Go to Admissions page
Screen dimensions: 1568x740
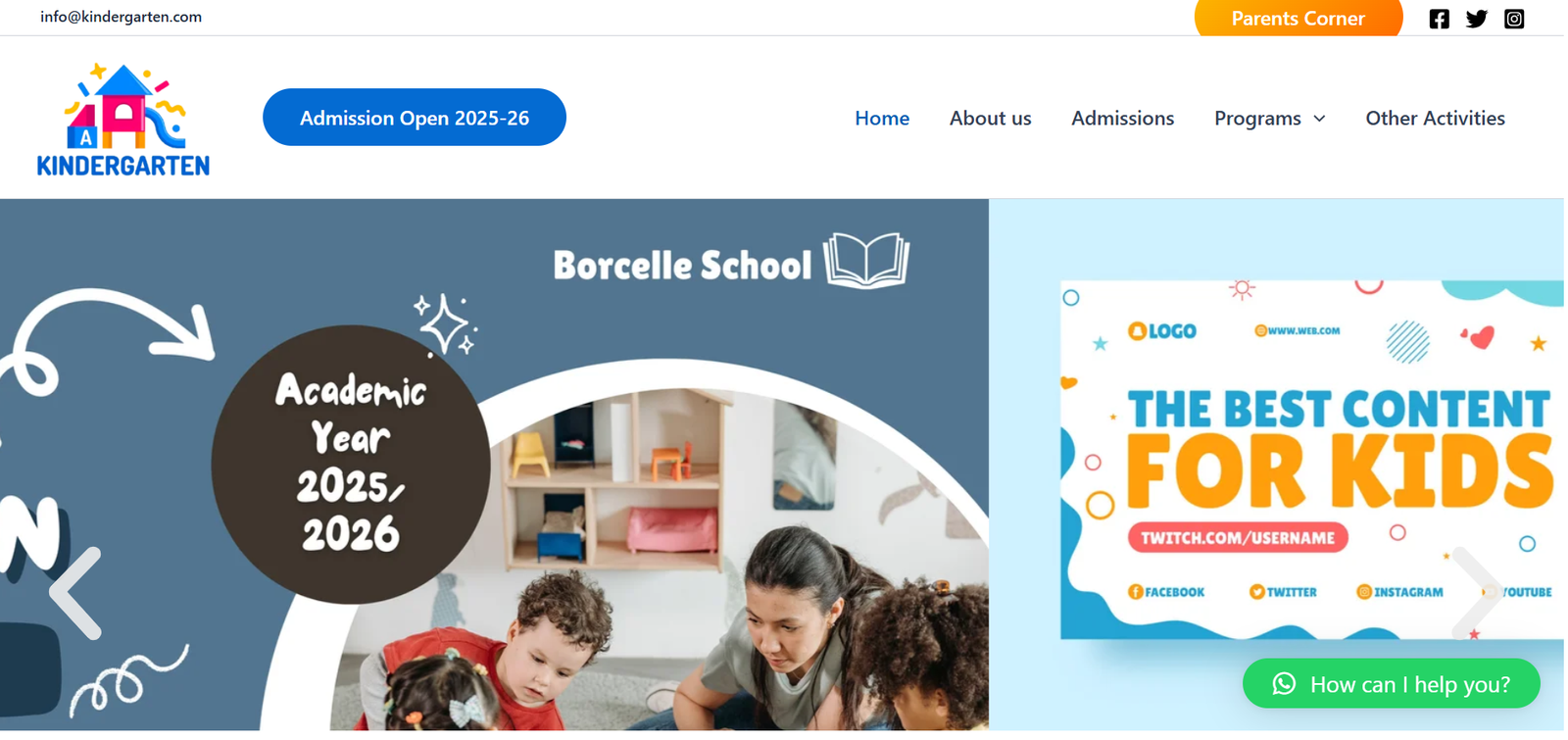(1122, 119)
